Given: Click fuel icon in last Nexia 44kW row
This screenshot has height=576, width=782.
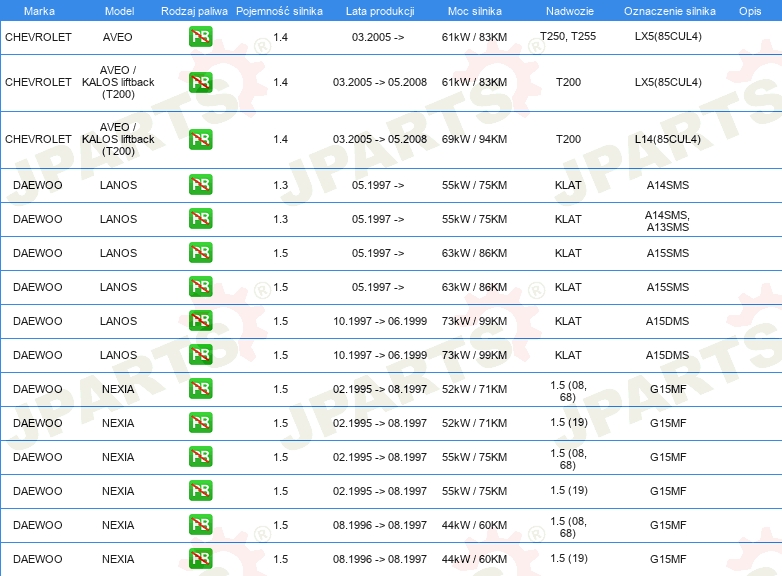Looking at the screenshot, I should [200, 559].
